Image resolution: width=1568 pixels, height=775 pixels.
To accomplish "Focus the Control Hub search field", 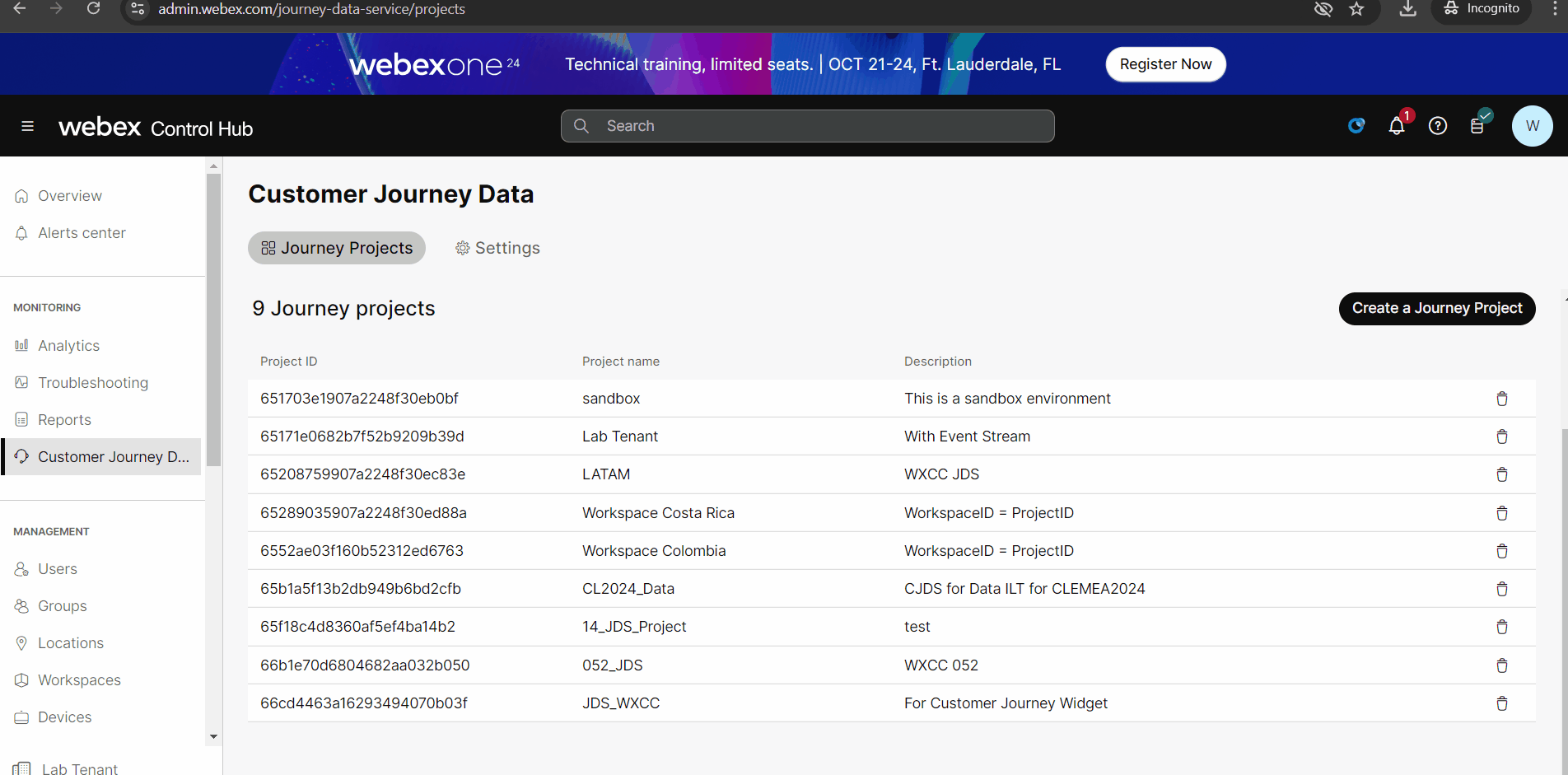I will [807, 126].
